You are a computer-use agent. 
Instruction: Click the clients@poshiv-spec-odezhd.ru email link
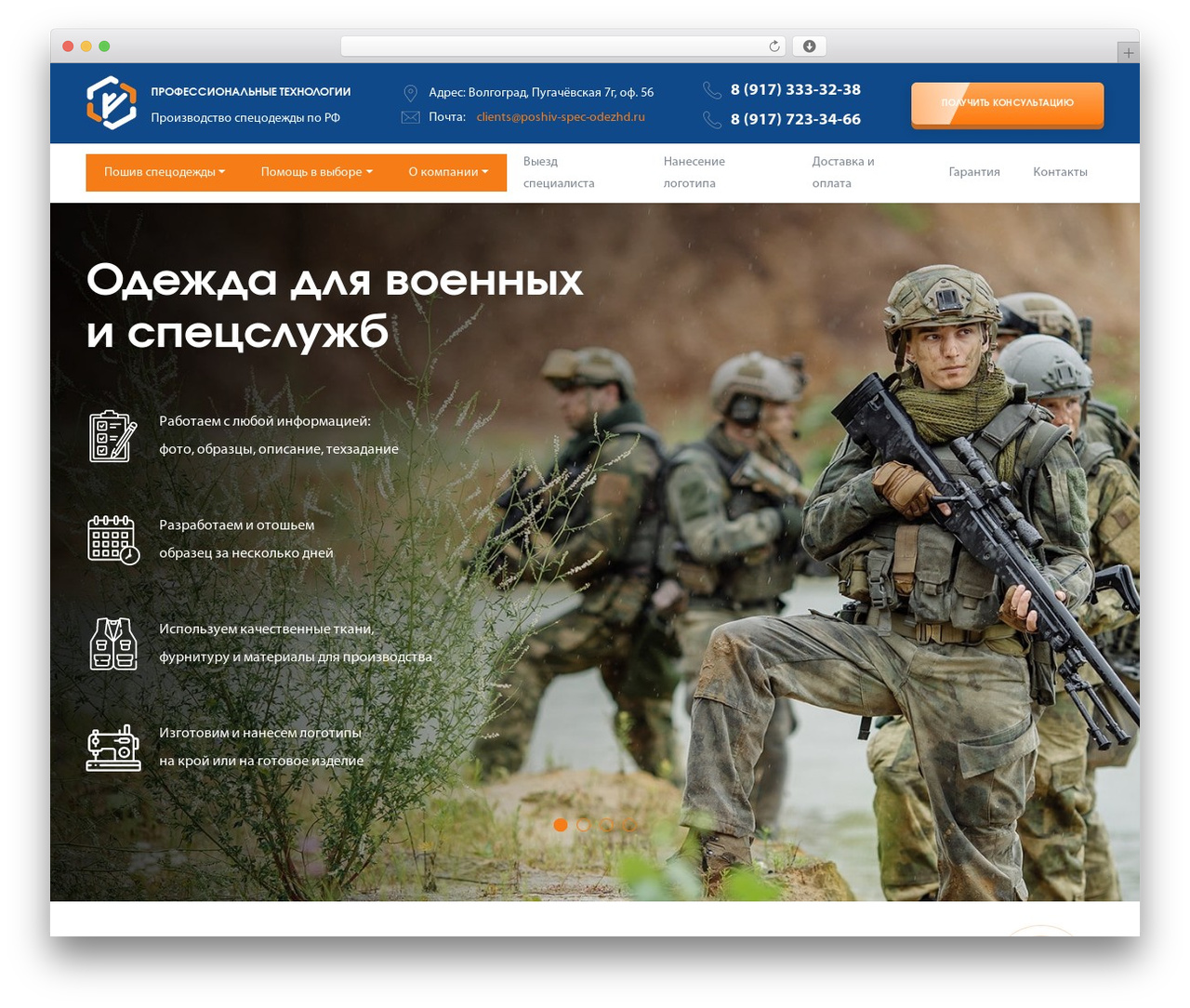tap(561, 117)
